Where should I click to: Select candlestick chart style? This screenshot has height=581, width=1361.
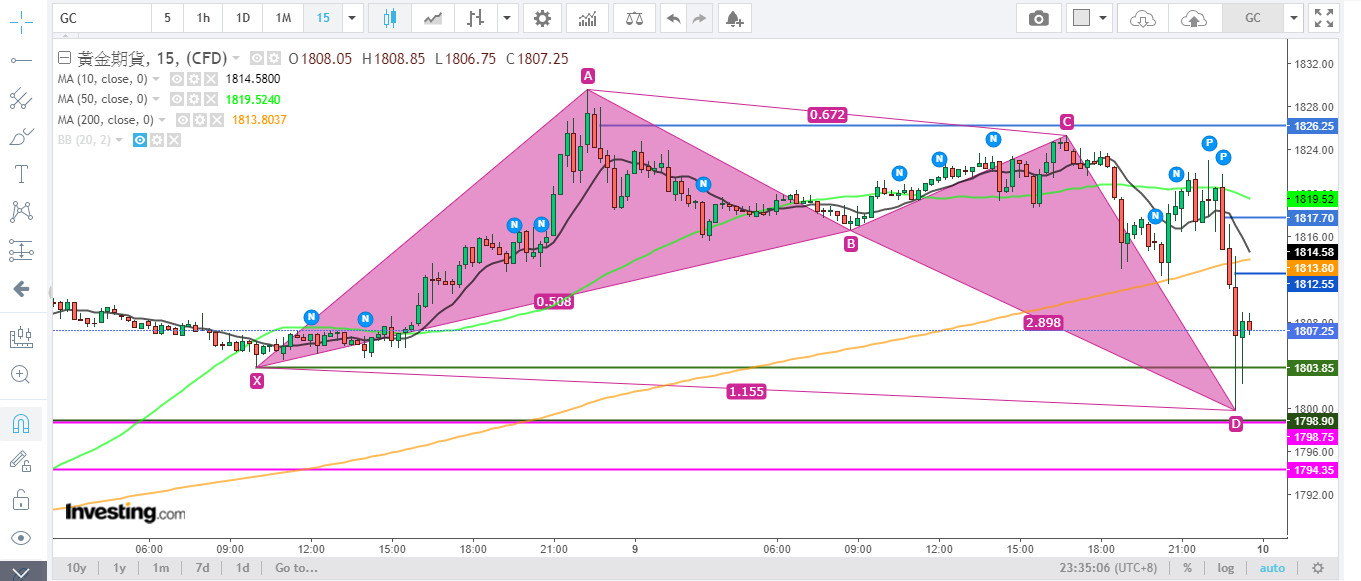(390, 18)
